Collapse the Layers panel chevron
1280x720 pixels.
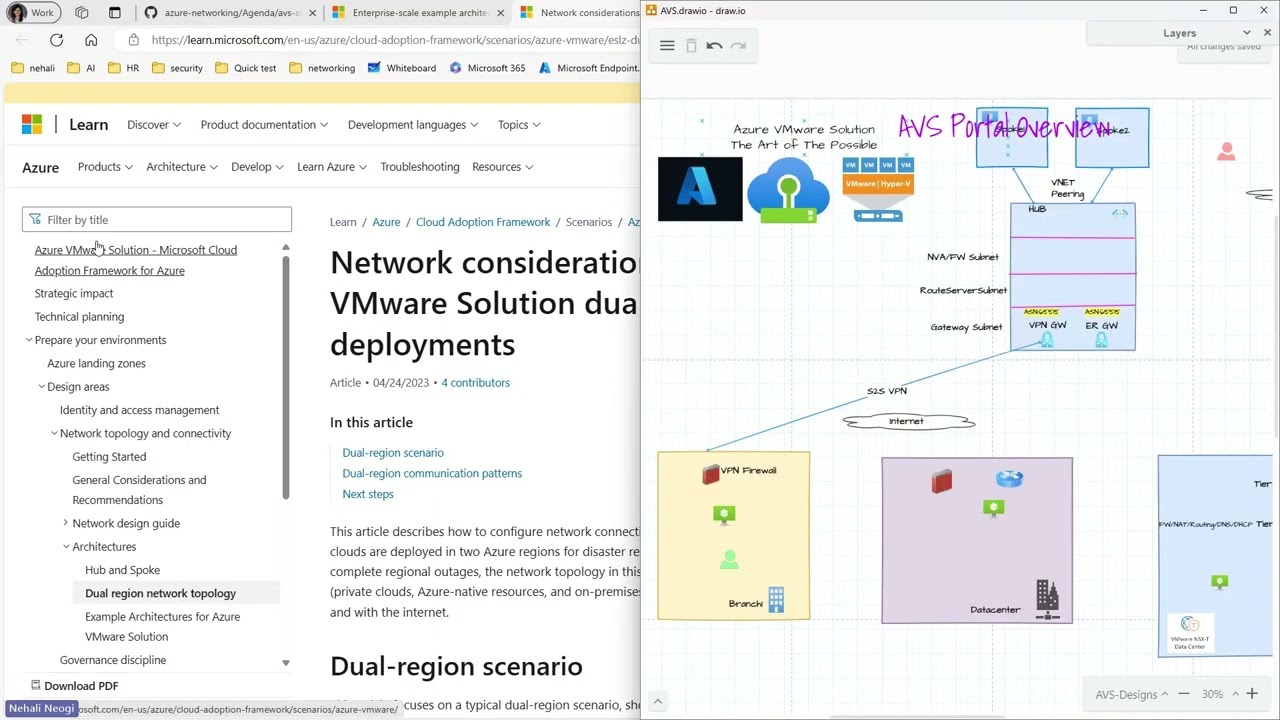pyautogui.click(x=1246, y=33)
